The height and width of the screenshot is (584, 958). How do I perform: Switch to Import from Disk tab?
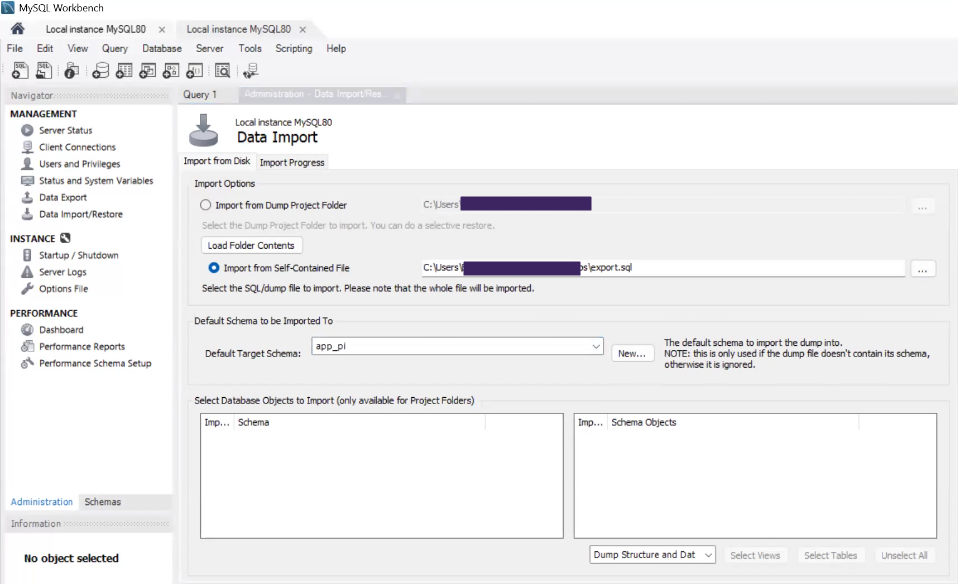(217, 161)
